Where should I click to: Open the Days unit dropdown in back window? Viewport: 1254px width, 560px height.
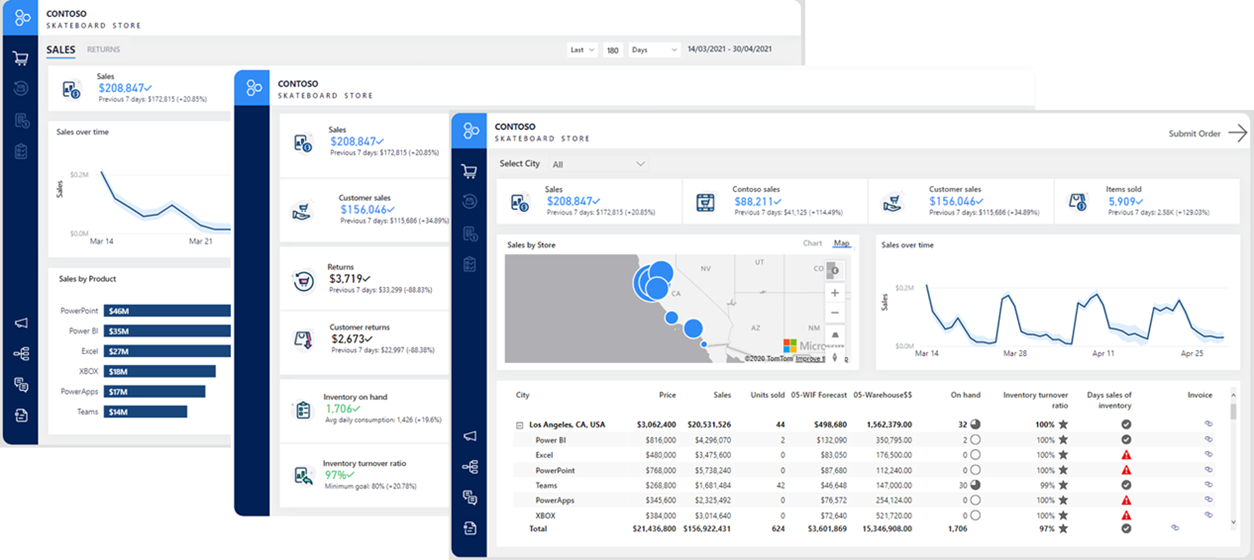point(654,49)
